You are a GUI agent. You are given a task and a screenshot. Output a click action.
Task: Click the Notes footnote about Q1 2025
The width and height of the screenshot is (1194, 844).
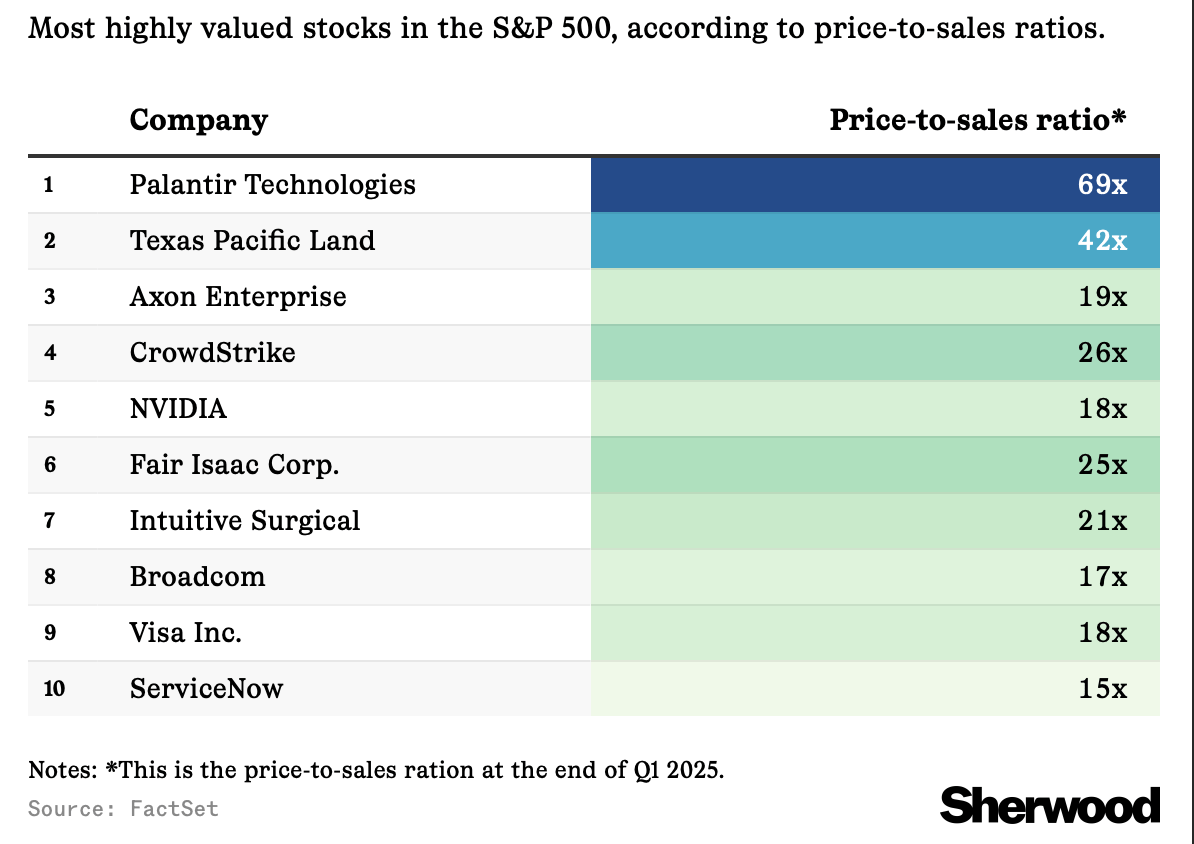pos(376,769)
